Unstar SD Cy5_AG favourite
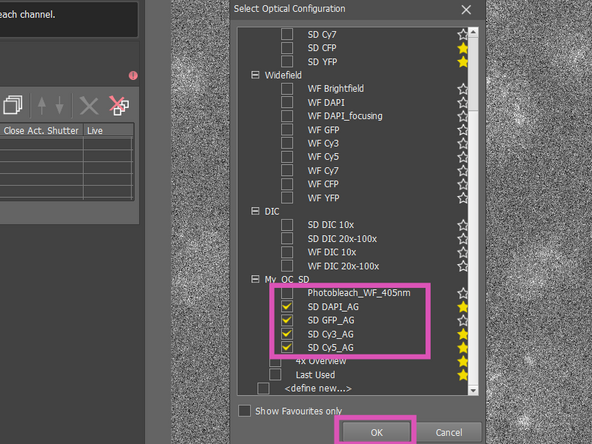592x444 pixels. pos(462,348)
